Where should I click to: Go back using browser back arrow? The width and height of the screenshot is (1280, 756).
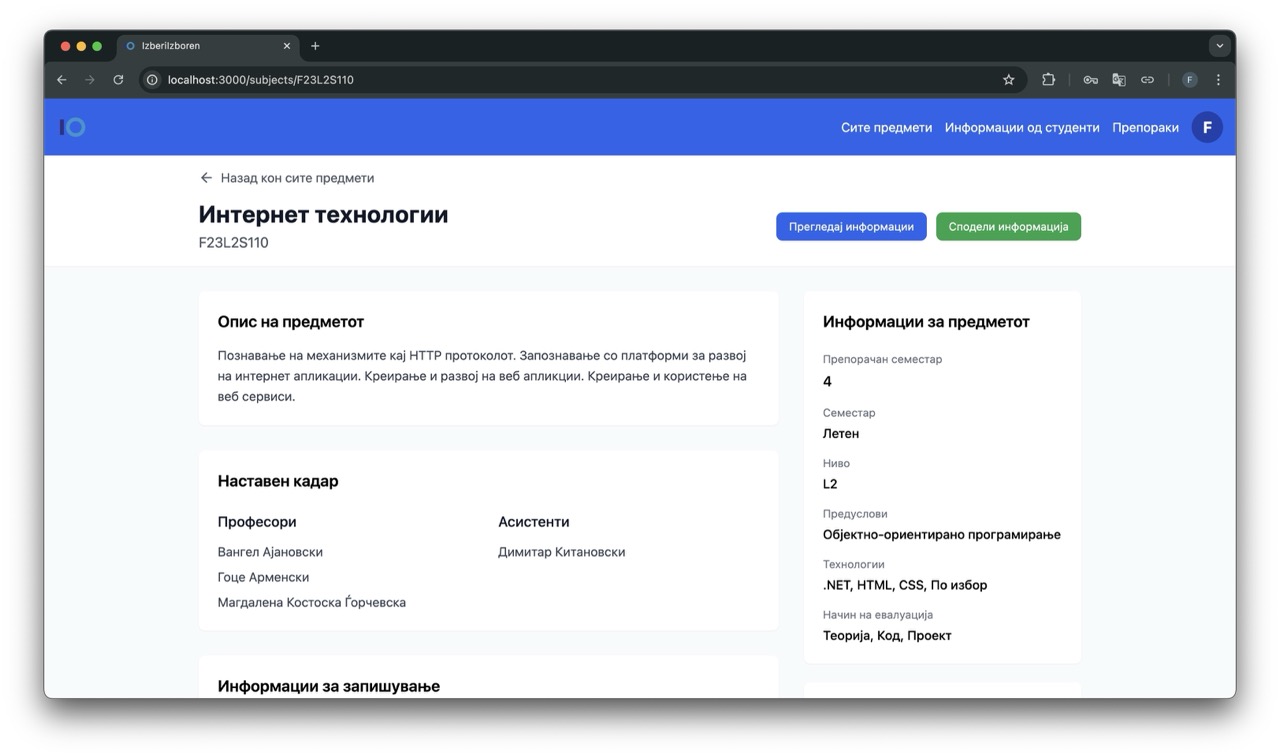(62, 80)
